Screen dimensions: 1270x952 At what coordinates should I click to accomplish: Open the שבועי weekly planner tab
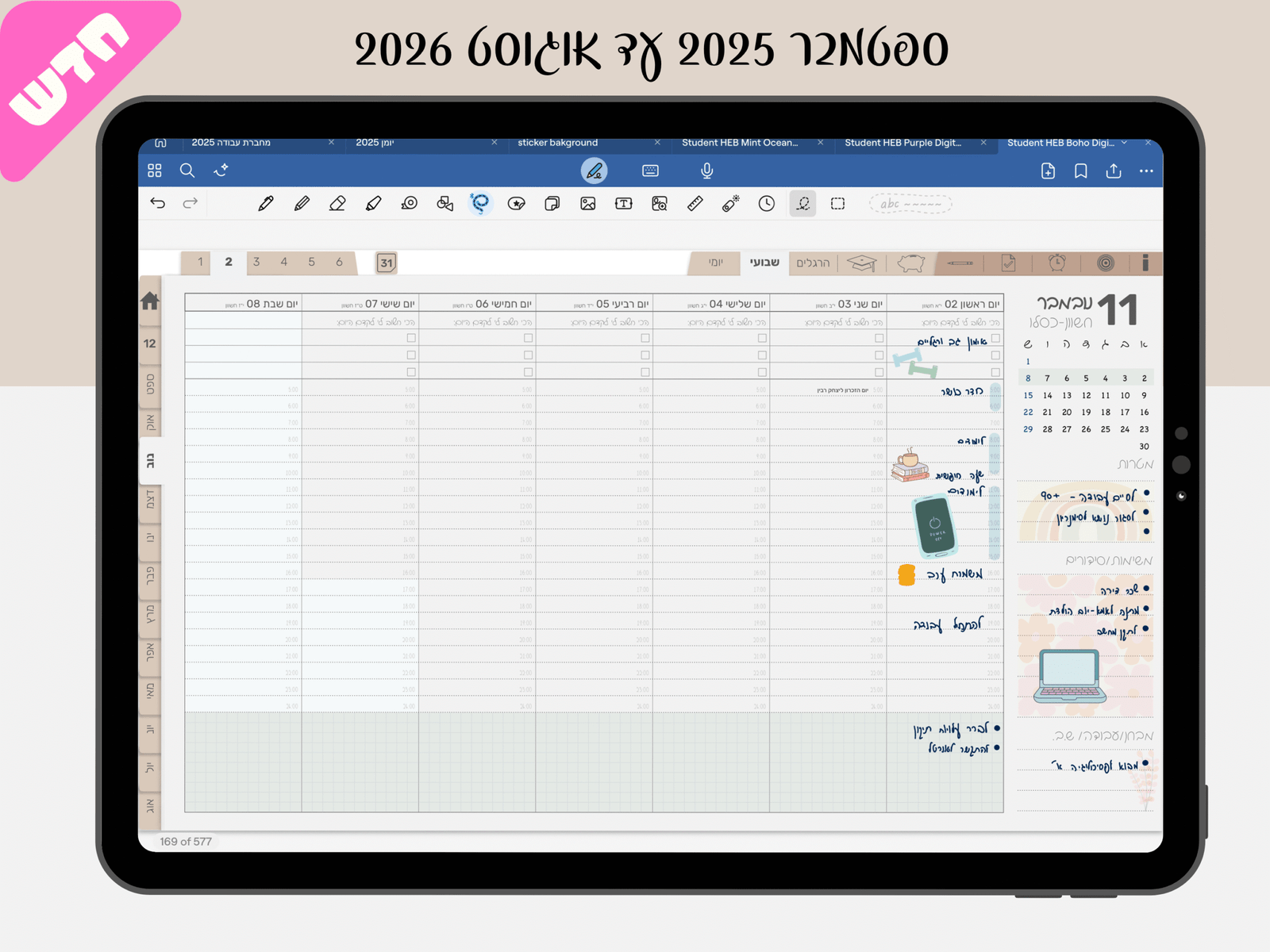pos(765,263)
